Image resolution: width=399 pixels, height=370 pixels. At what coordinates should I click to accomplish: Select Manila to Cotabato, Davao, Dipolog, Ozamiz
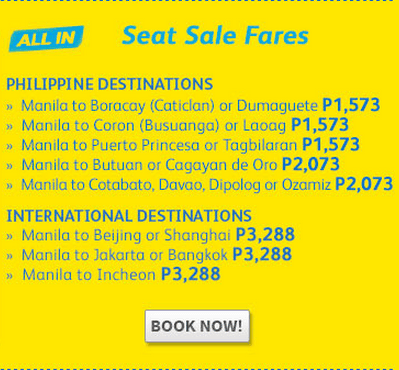click(x=199, y=184)
